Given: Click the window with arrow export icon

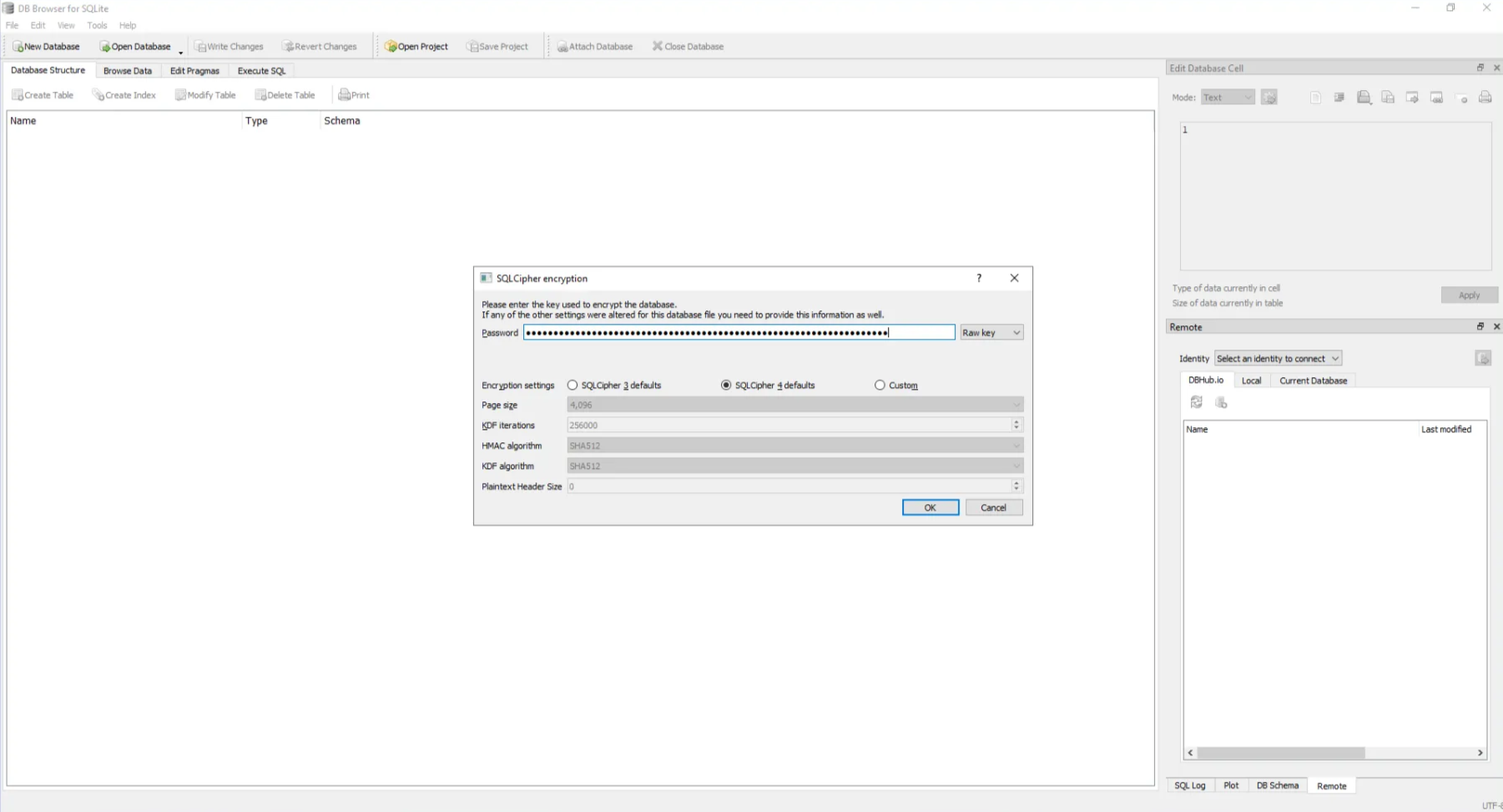Looking at the screenshot, I should click(x=1412, y=98).
